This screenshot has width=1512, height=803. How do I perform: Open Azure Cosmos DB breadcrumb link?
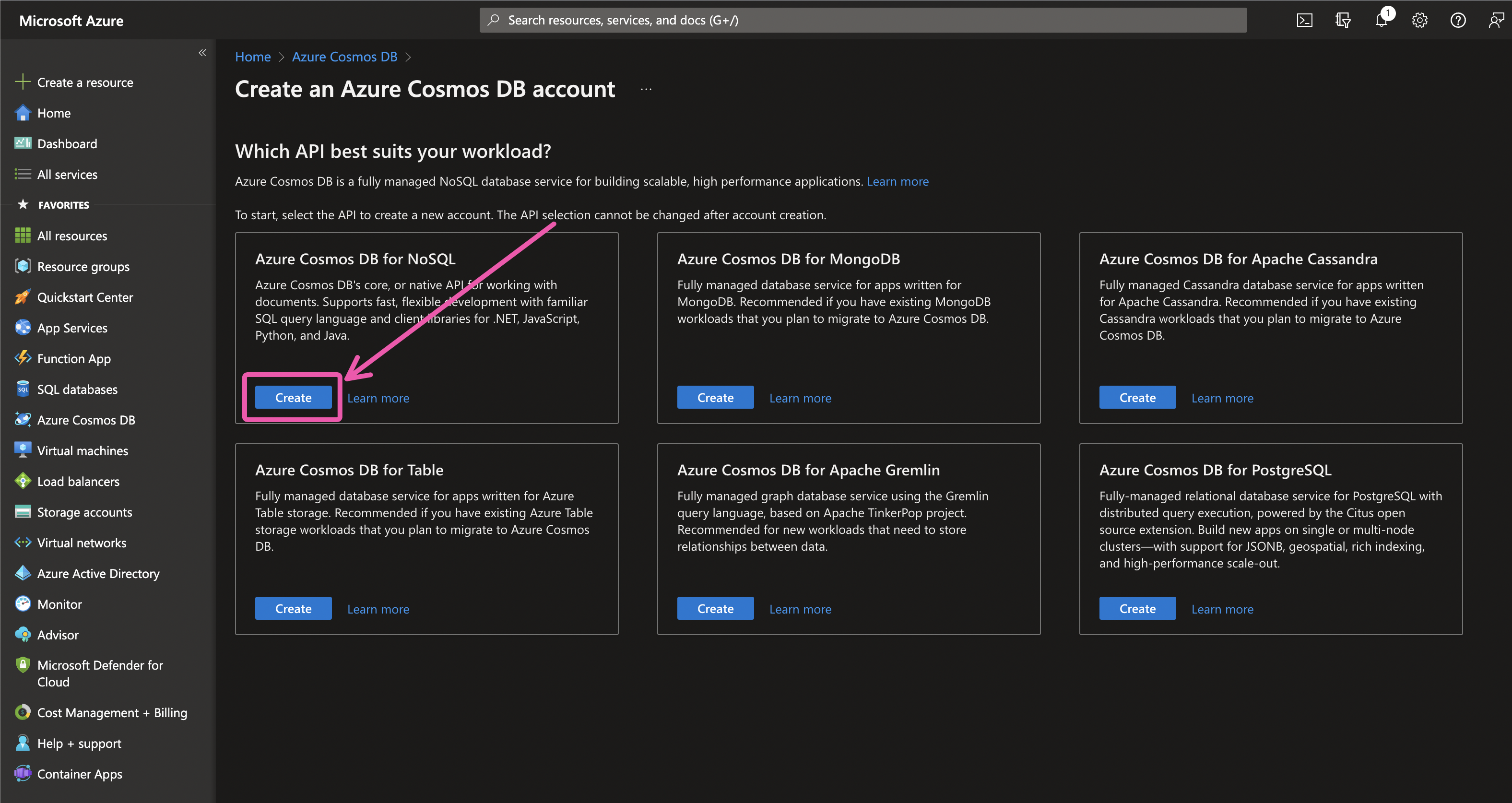pyautogui.click(x=344, y=56)
